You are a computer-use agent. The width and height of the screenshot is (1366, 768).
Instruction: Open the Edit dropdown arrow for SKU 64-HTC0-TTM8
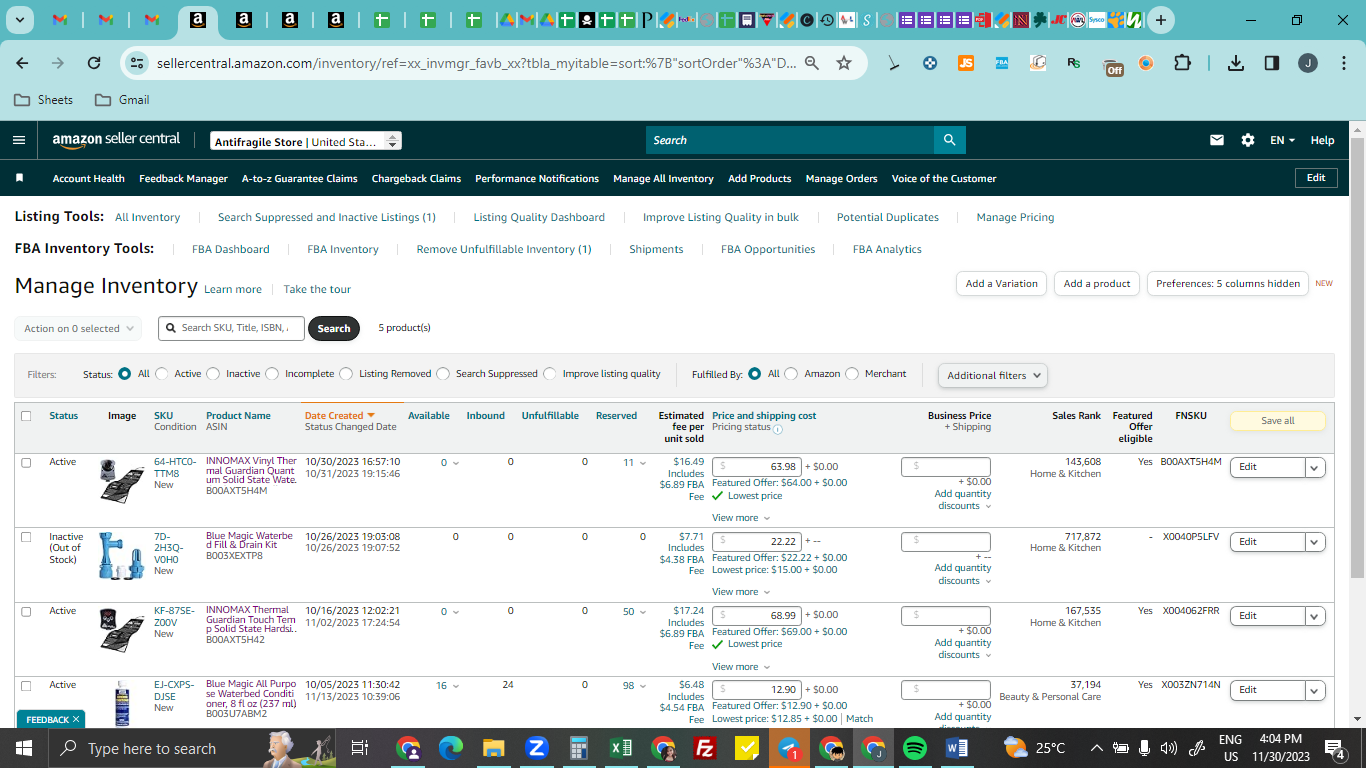(1315, 467)
